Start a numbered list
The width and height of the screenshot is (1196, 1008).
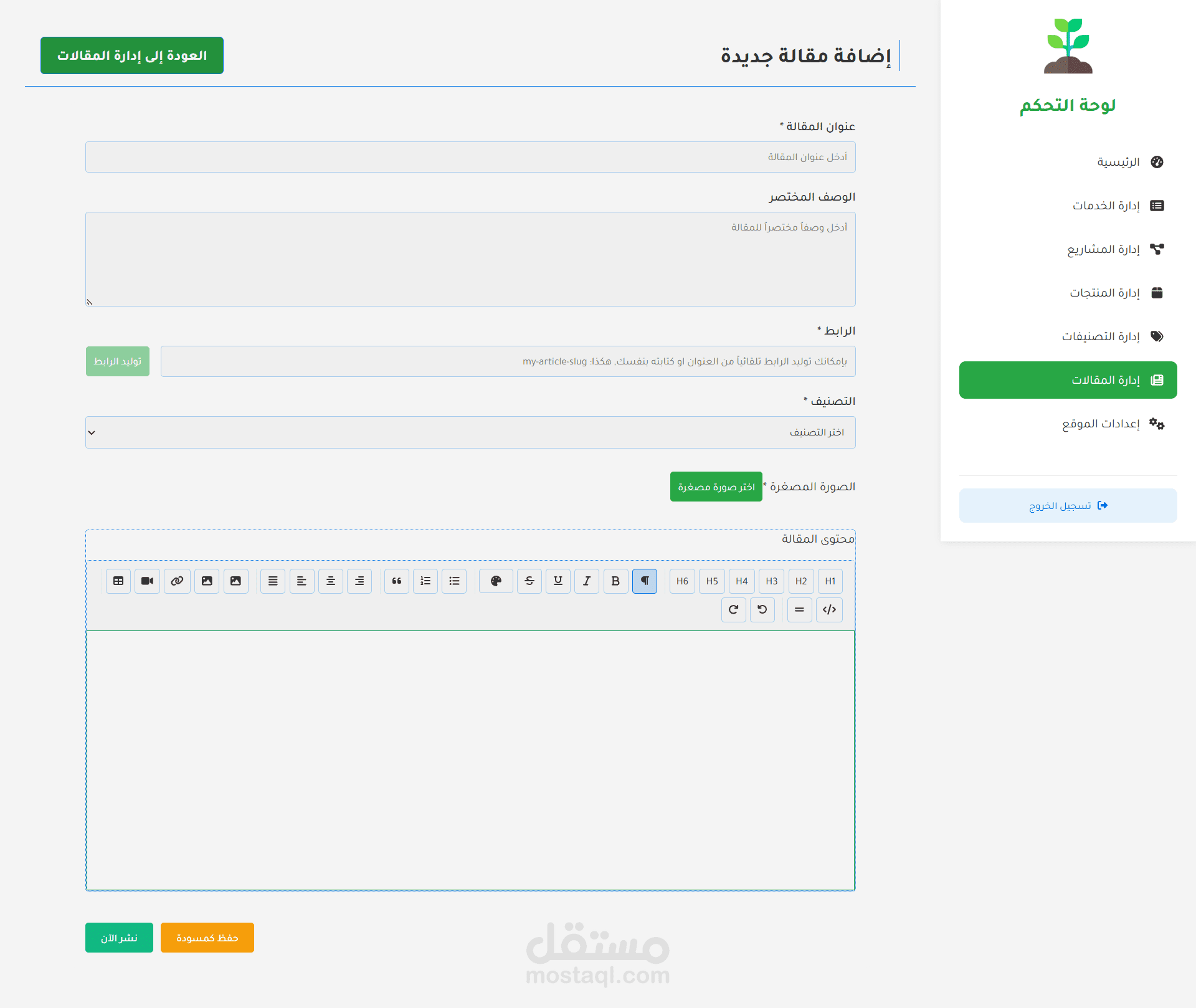pos(425,581)
